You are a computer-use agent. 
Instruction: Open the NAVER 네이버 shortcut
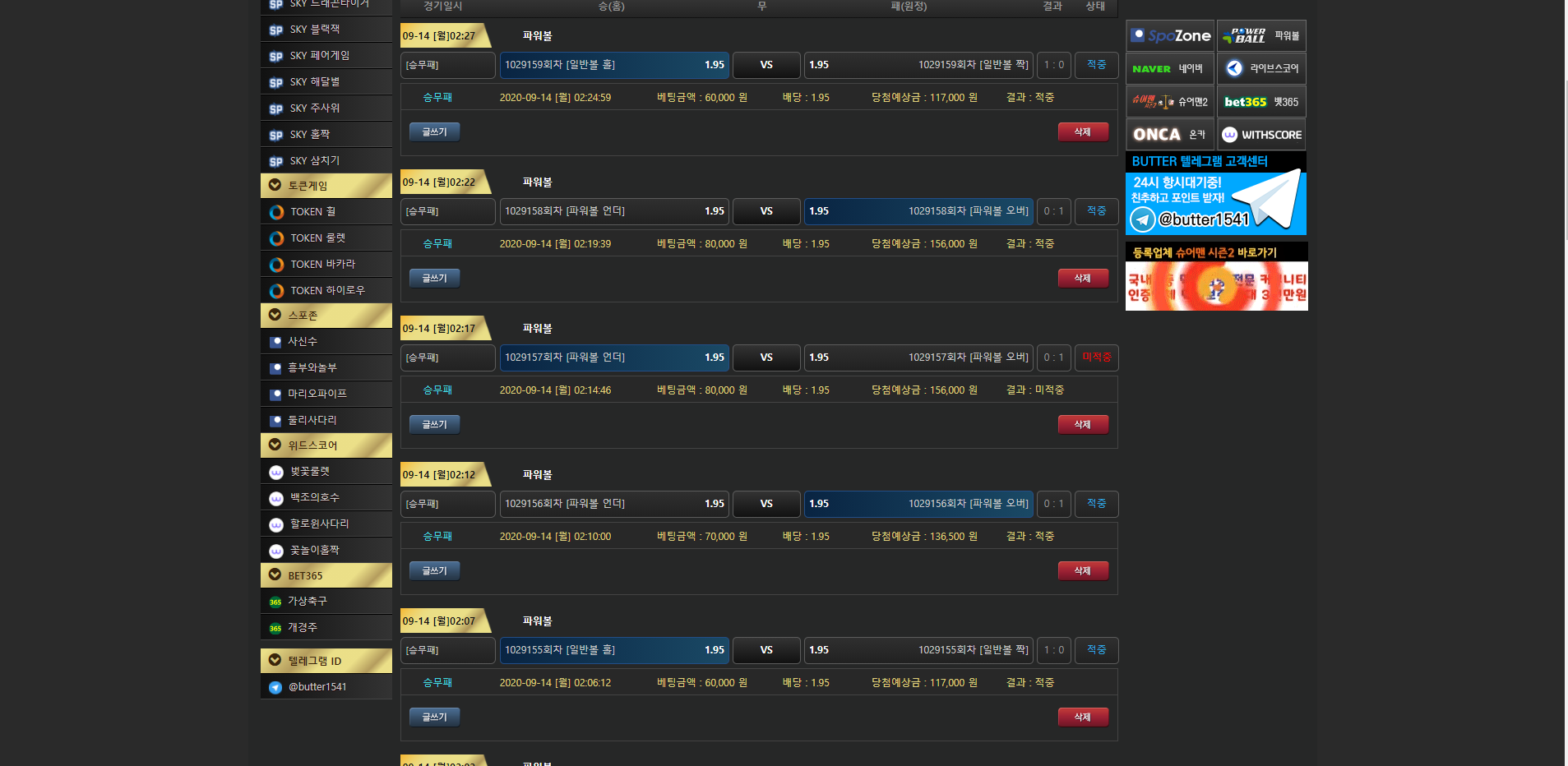point(1170,69)
